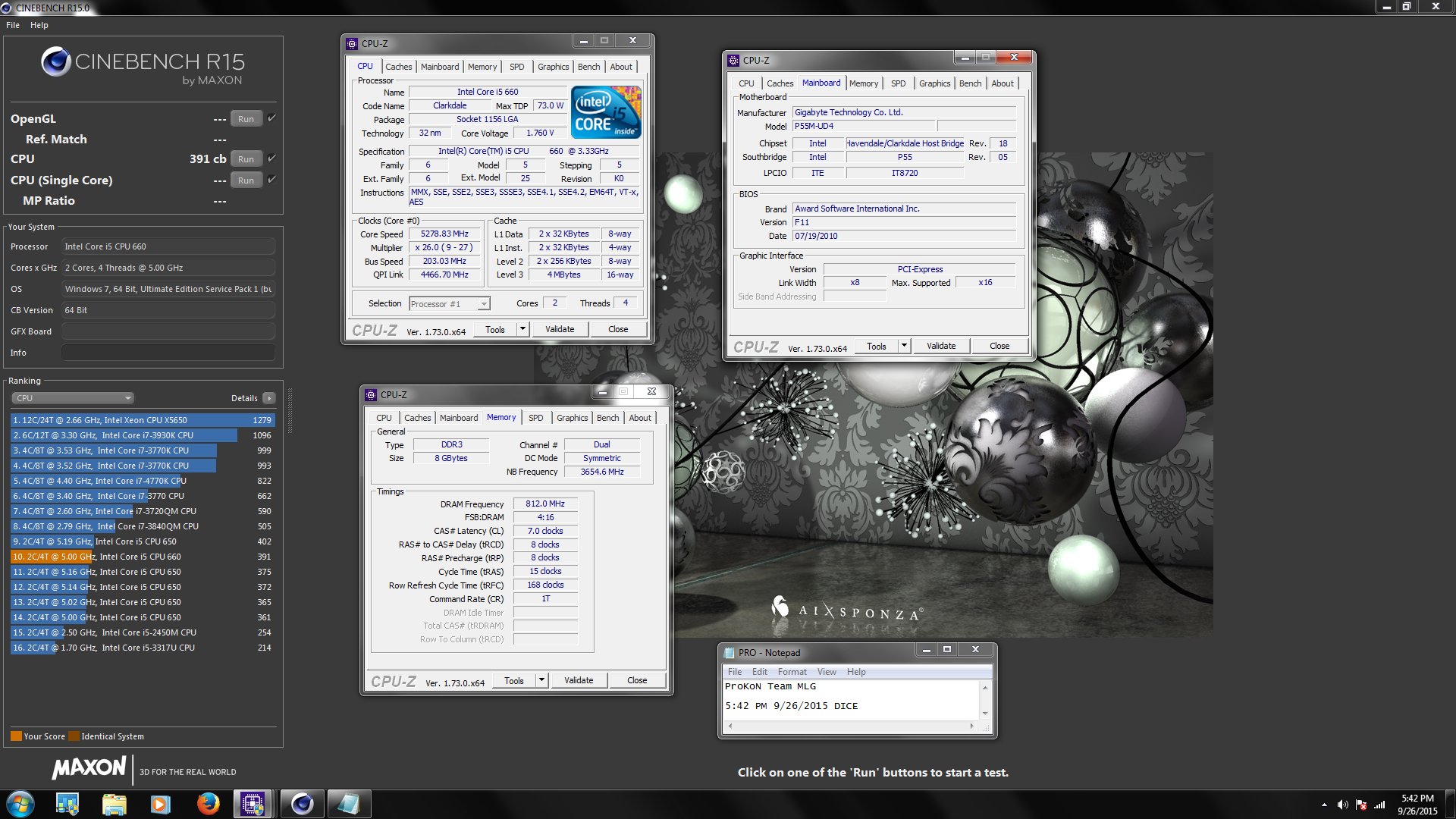This screenshot has height=819, width=1456.
Task: Click the Intel Core i5 badge in CPU-Z
Action: (607, 112)
